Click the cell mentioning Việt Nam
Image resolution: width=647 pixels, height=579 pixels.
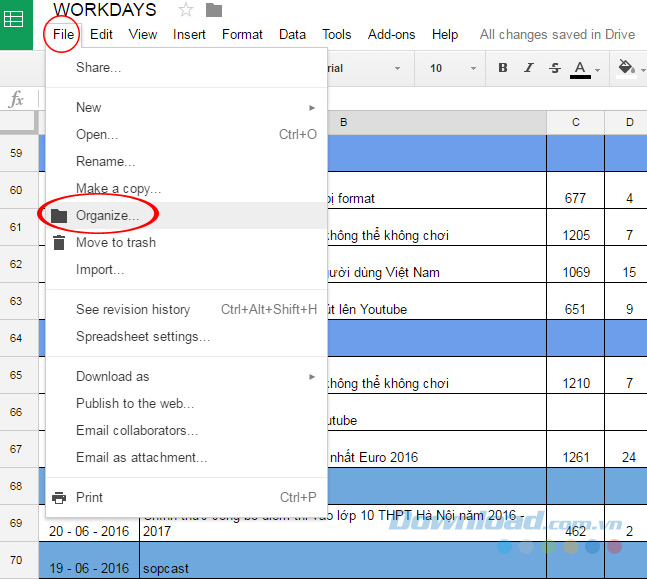[437, 264]
